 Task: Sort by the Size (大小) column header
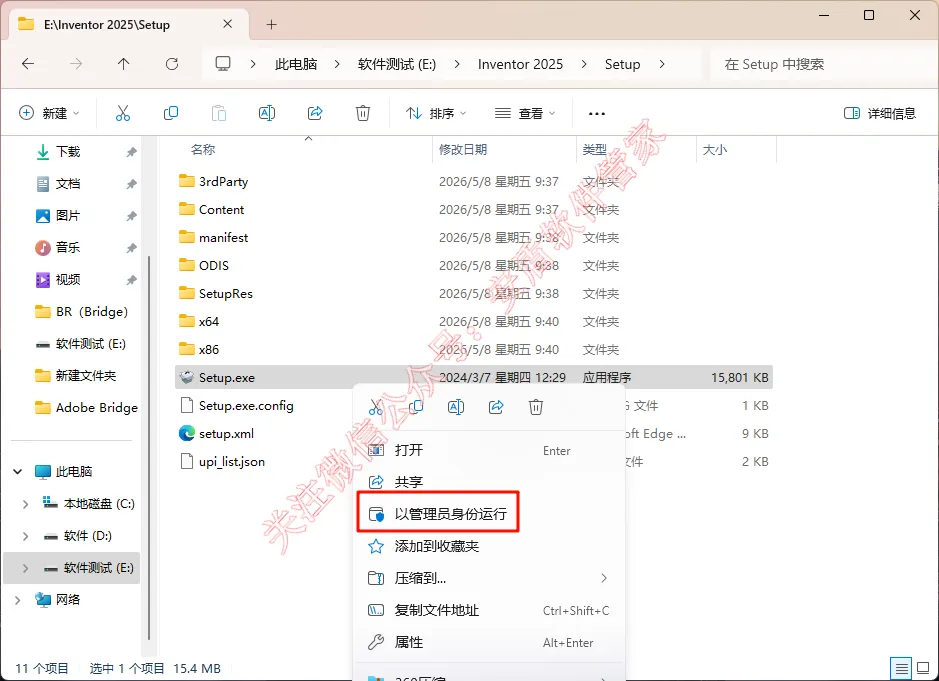714,150
